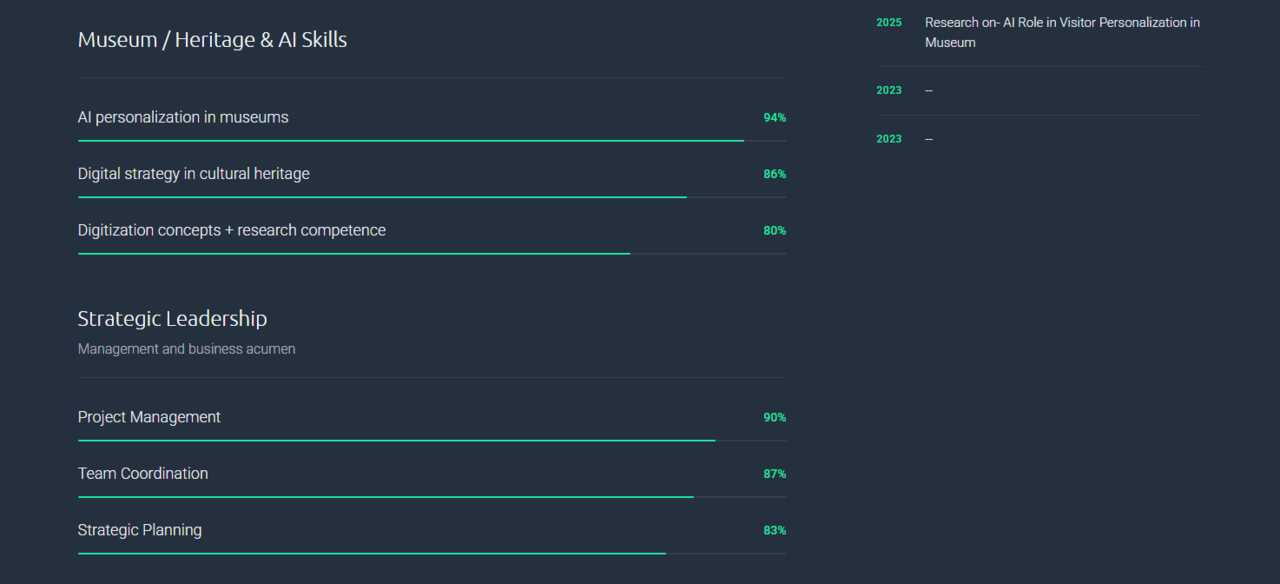The image size is (1280, 584).
Task: Click the 83% percentage value
Action: click(x=774, y=531)
